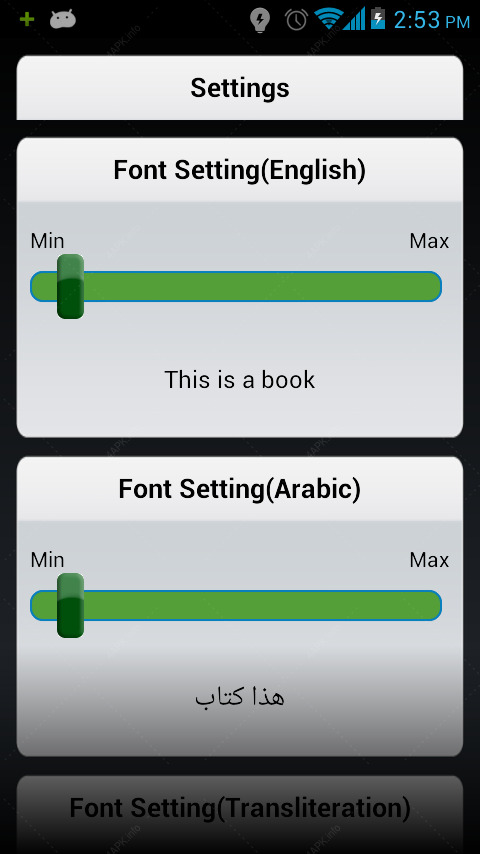Tap the Max label under Font Setting(English)
This screenshot has height=854, width=480.
click(x=429, y=241)
